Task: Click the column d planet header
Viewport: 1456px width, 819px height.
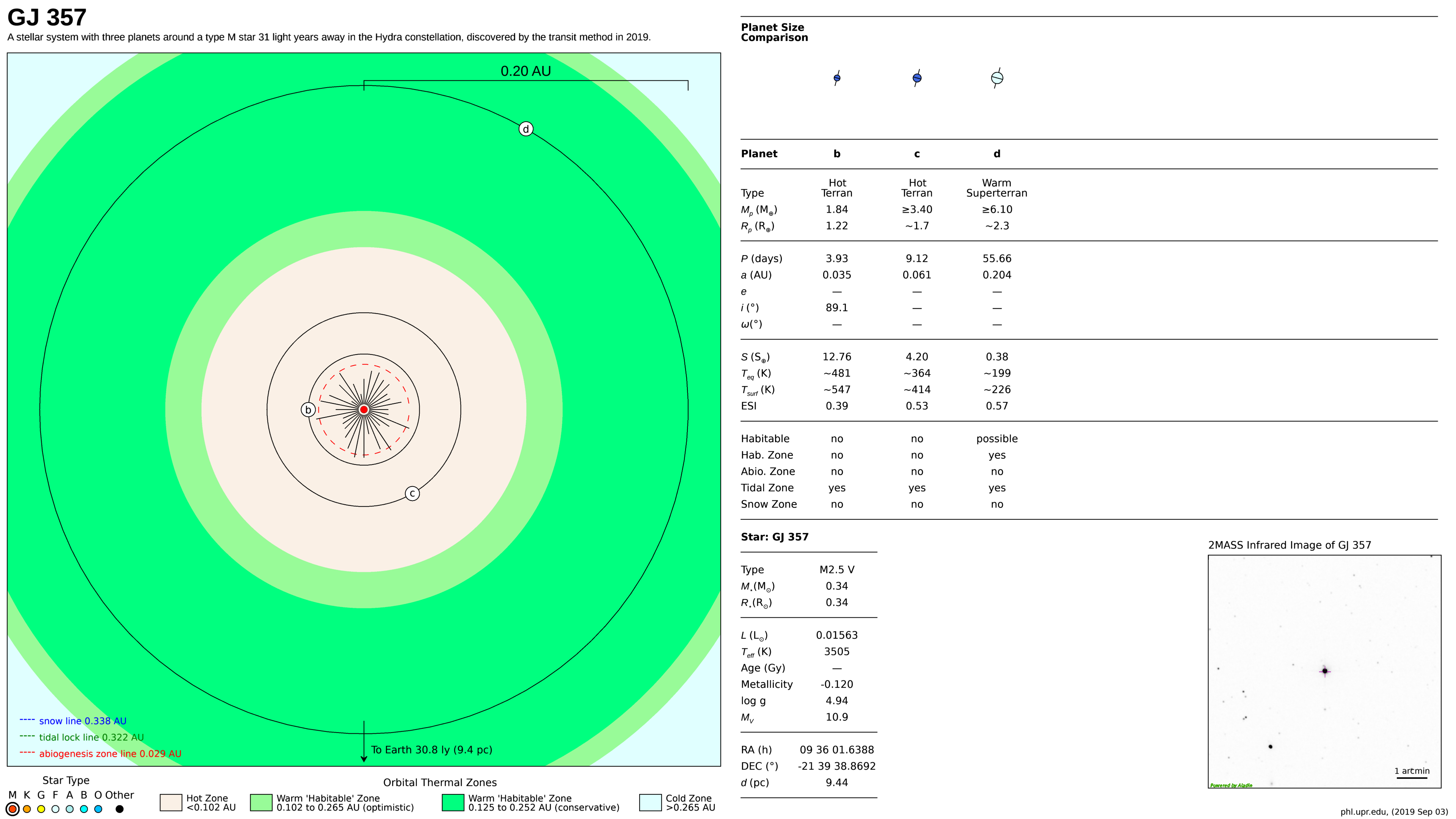Action: click(x=997, y=154)
